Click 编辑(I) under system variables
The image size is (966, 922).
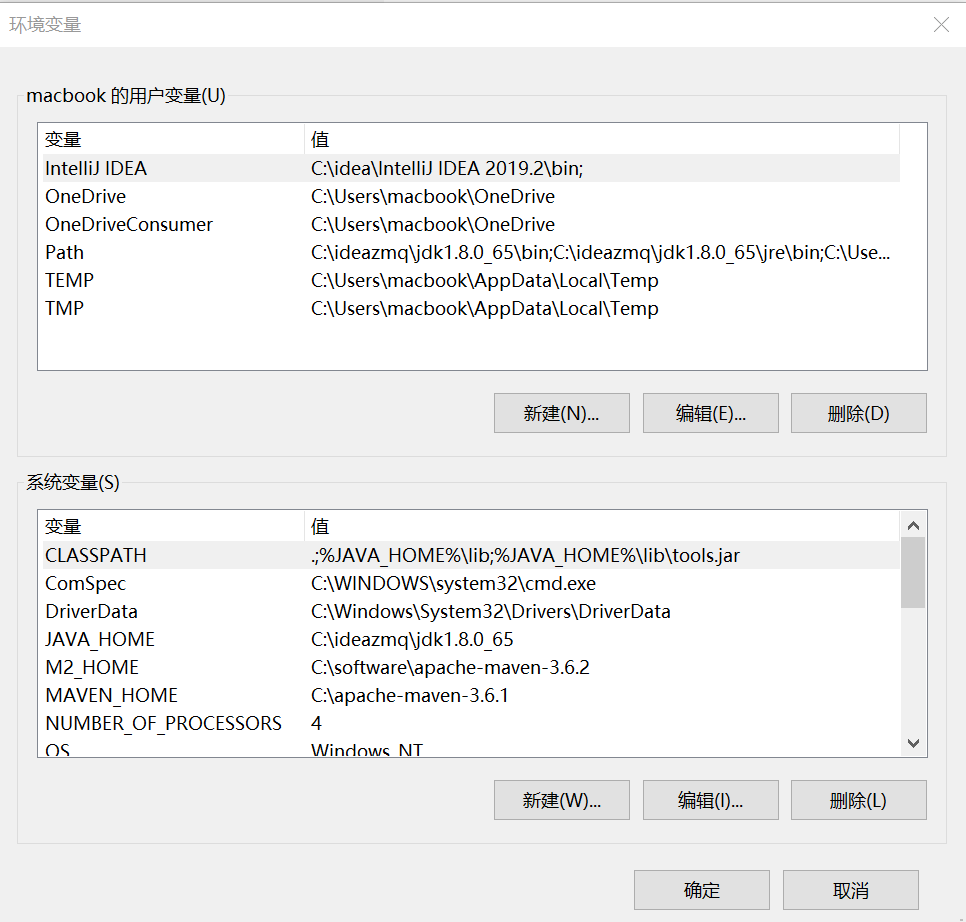coord(710,799)
